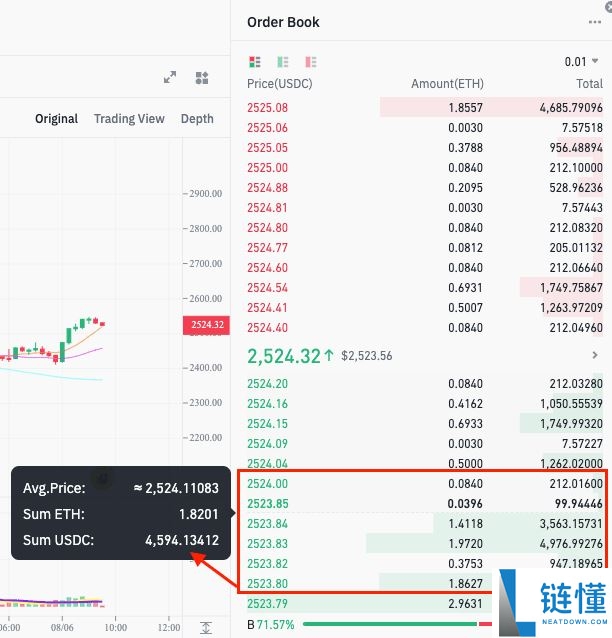Show buy orders only view icon
The width and height of the screenshot is (612, 638).
(x=283, y=62)
